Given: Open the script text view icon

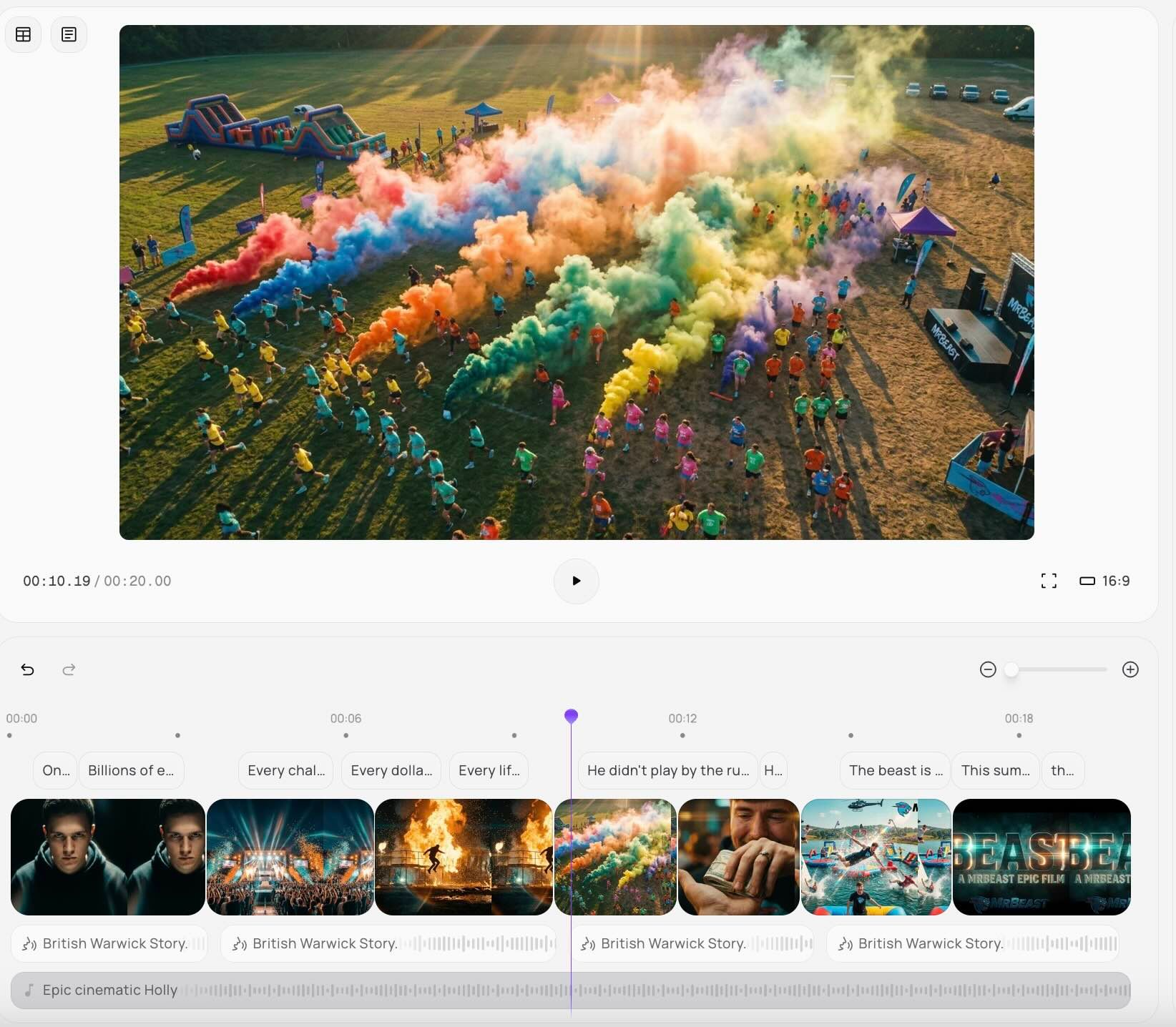Looking at the screenshot, I should (69, 34).
